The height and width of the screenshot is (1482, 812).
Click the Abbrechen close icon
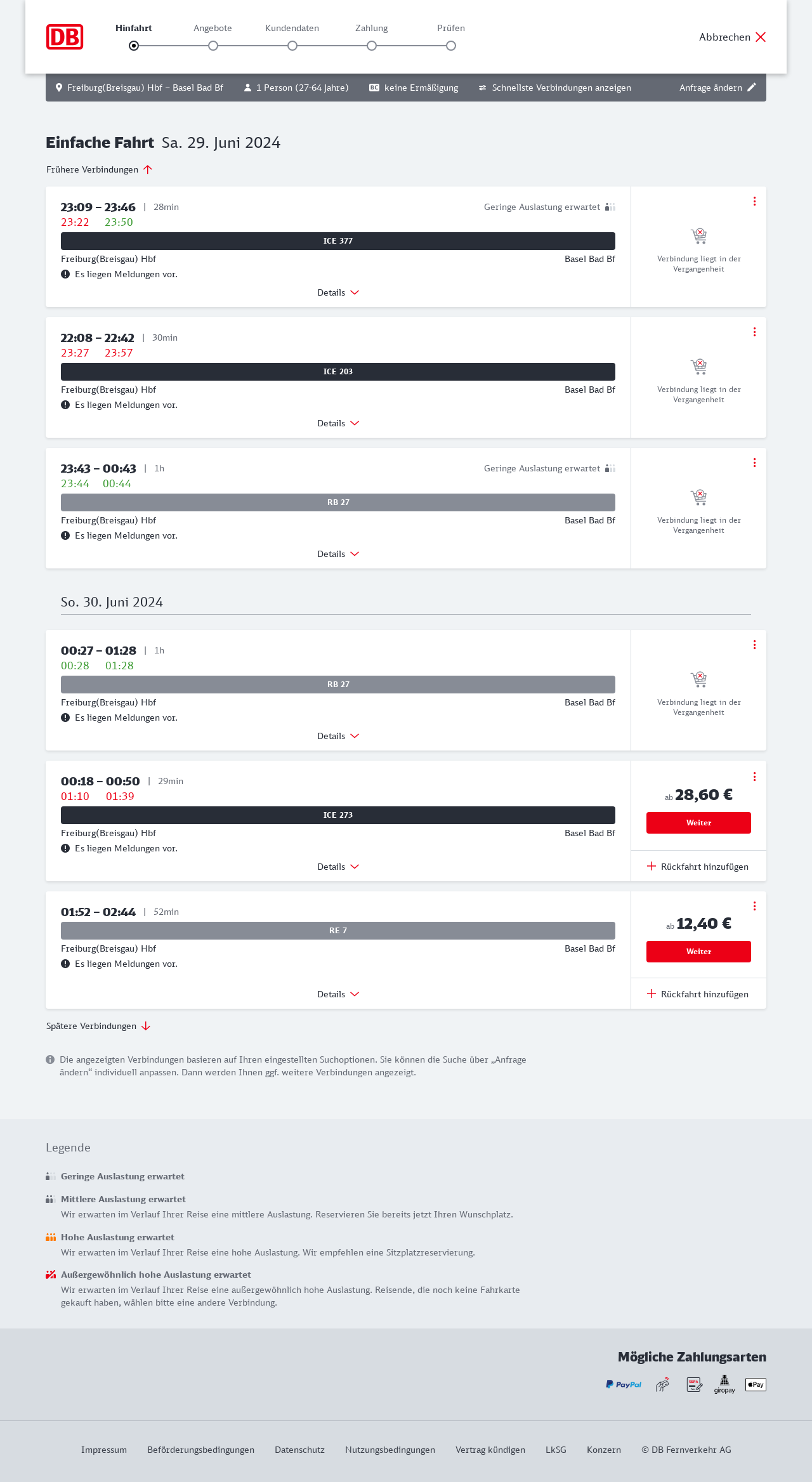(761, 37)
